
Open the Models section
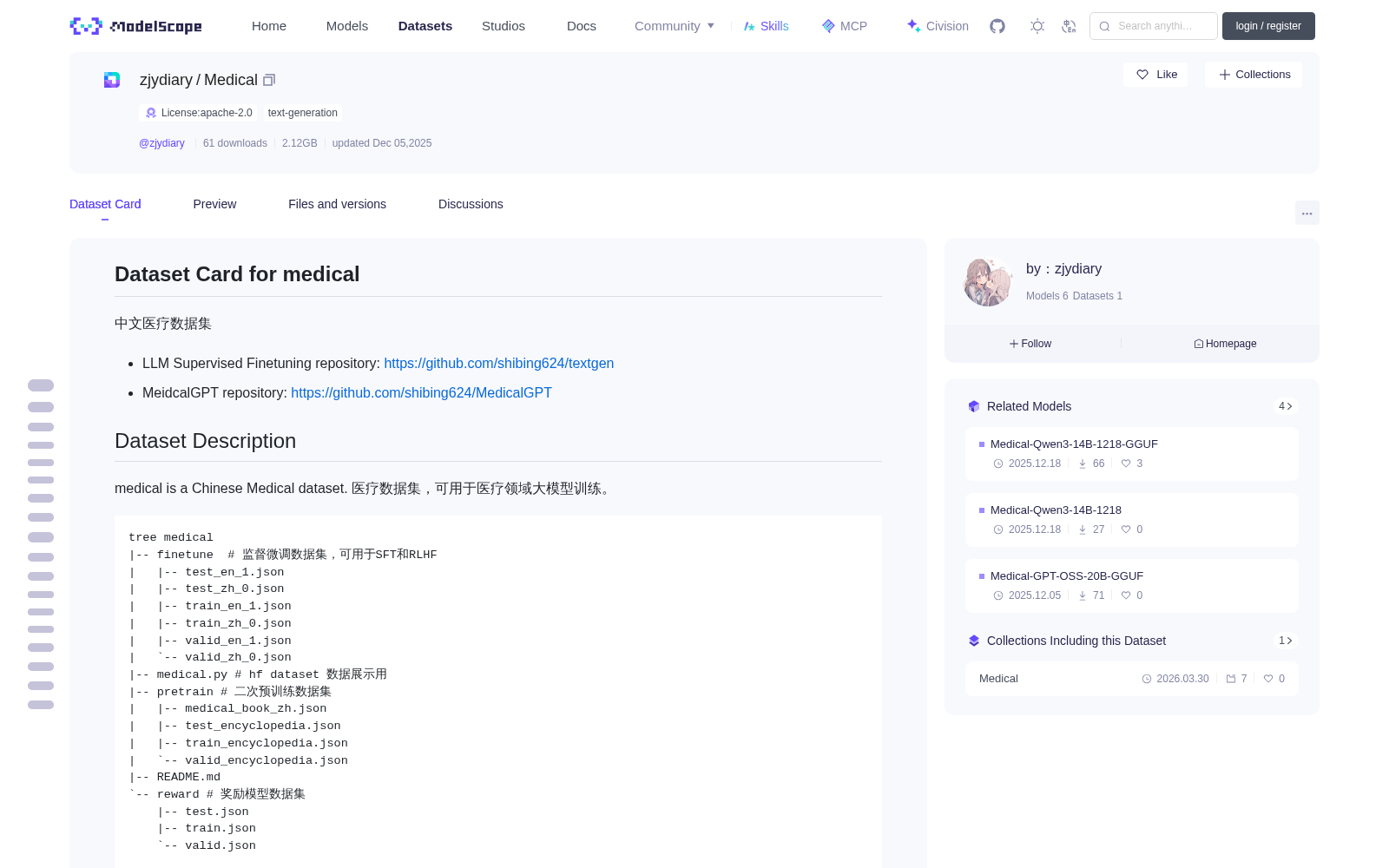pyautogui.click(x=347, y=26)
